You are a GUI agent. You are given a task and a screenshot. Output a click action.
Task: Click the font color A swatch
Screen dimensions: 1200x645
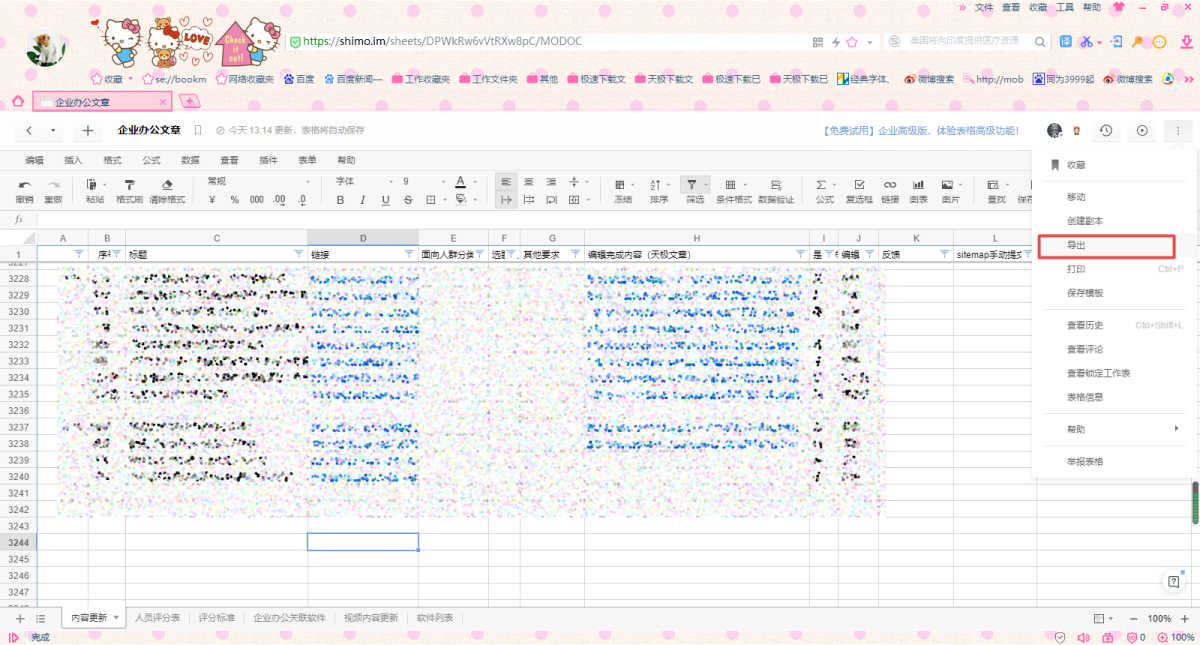click(460, 182)
